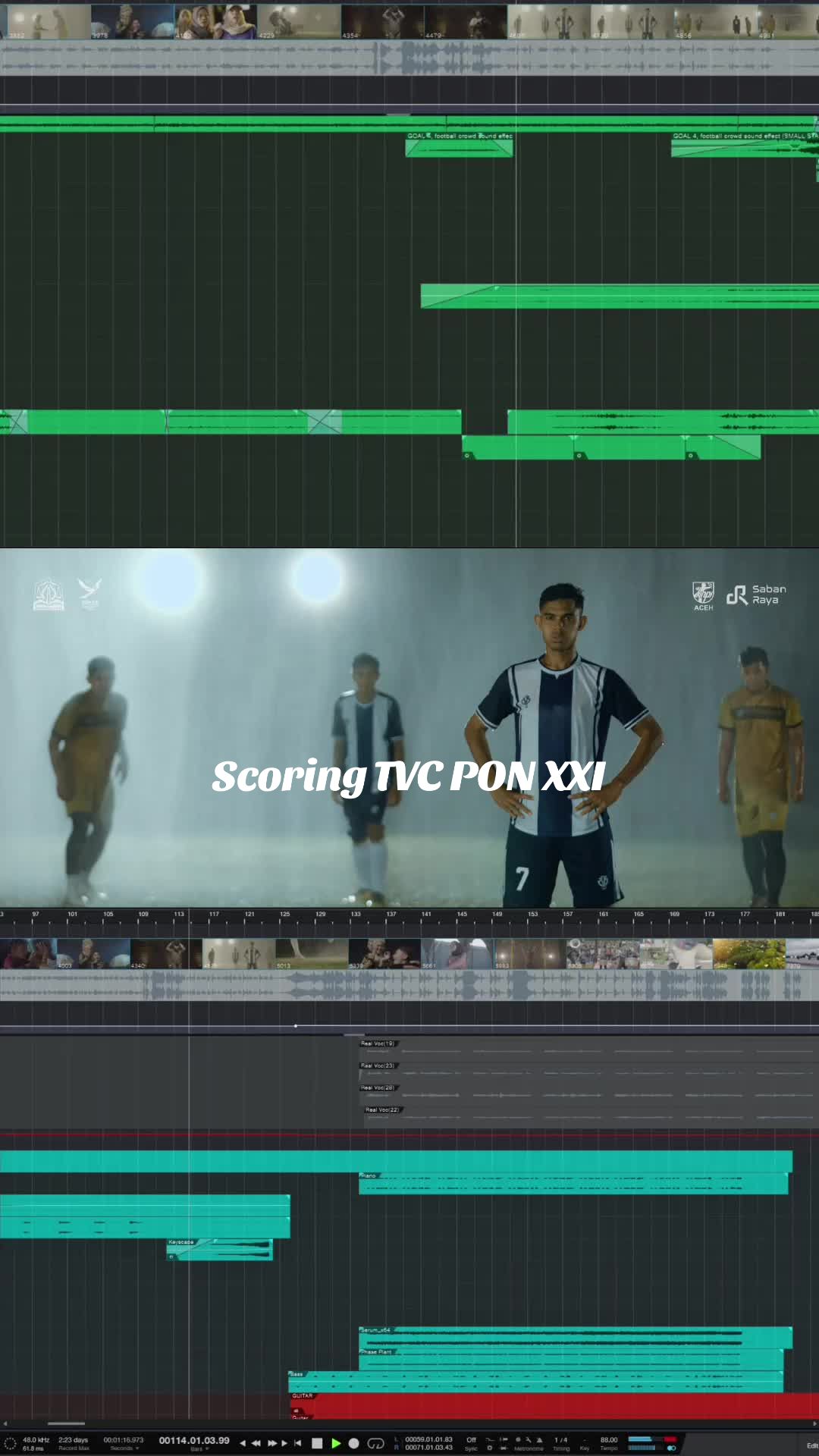The image size is (819, 1456).
Task: Click the round Record button
Action: 353,1443
